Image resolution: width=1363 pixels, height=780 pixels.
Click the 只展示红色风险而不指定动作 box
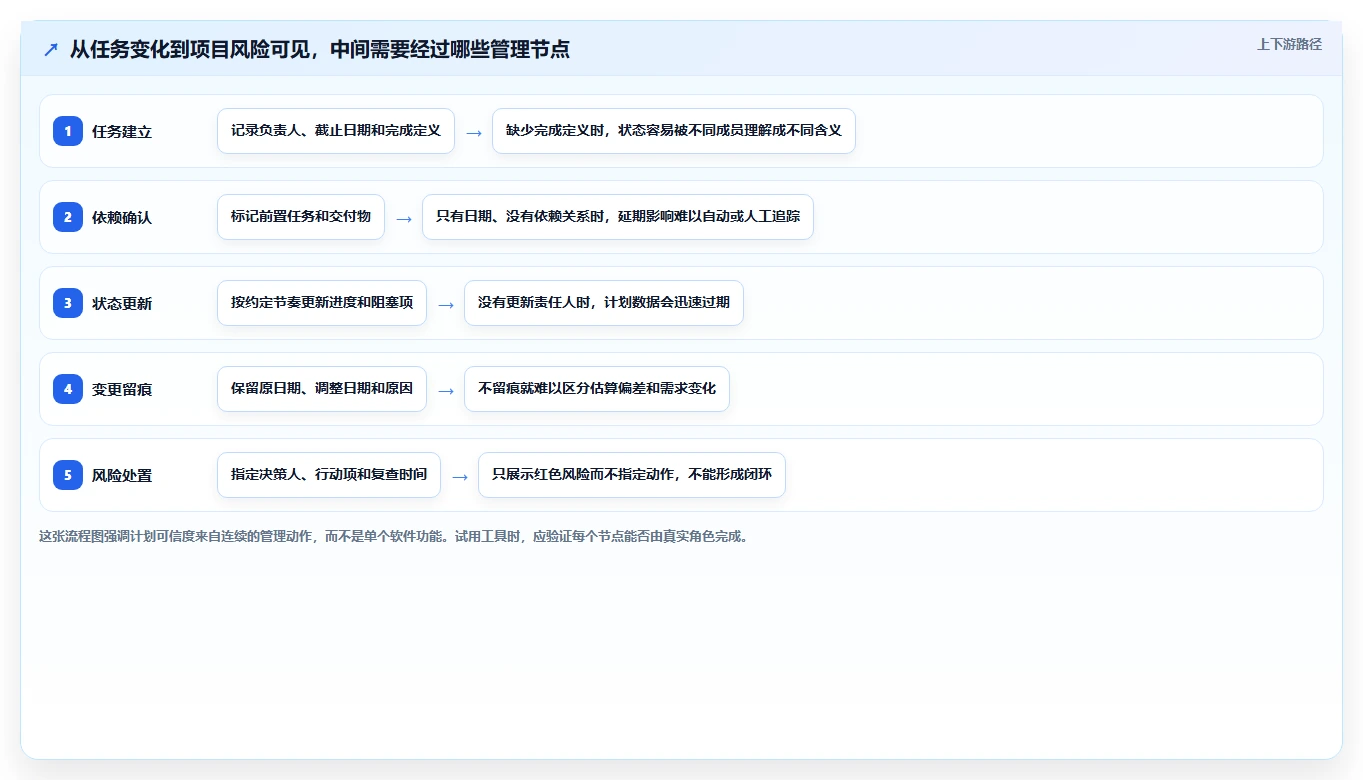pyautogui.click(x=632, y=475)
